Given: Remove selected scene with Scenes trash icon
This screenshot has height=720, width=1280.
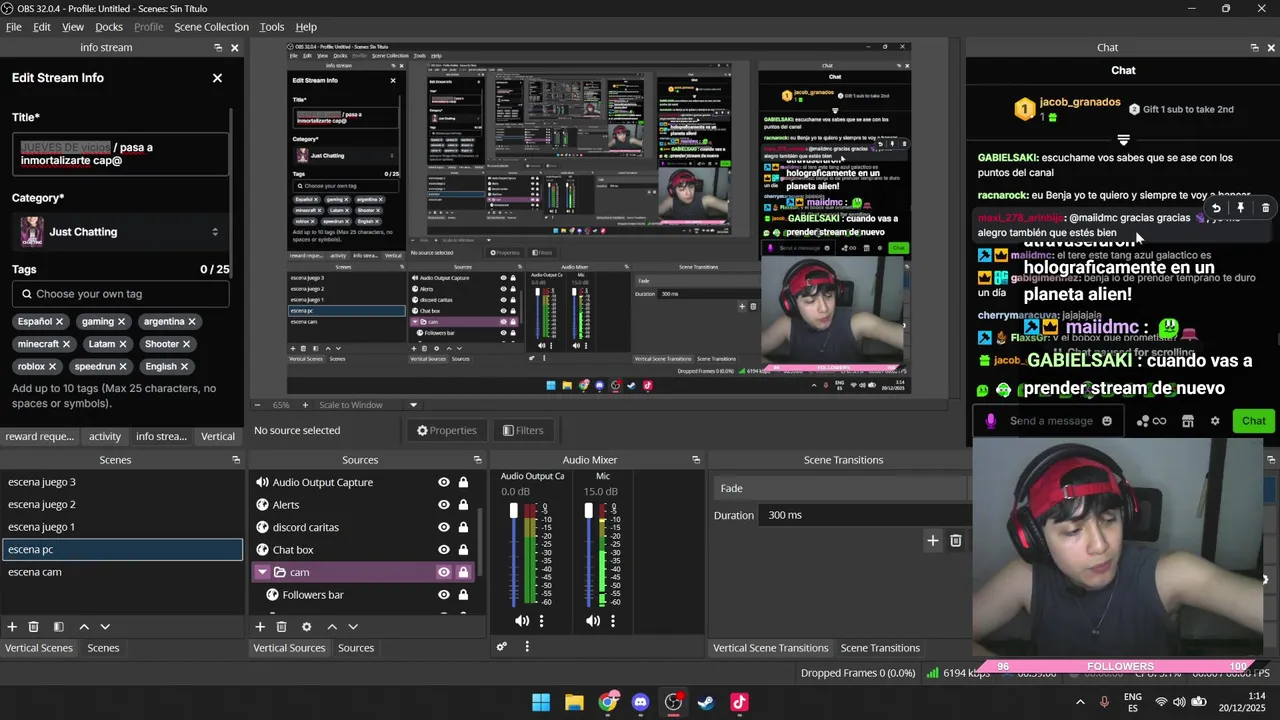Looking at the screenshot, I should 33,627.
